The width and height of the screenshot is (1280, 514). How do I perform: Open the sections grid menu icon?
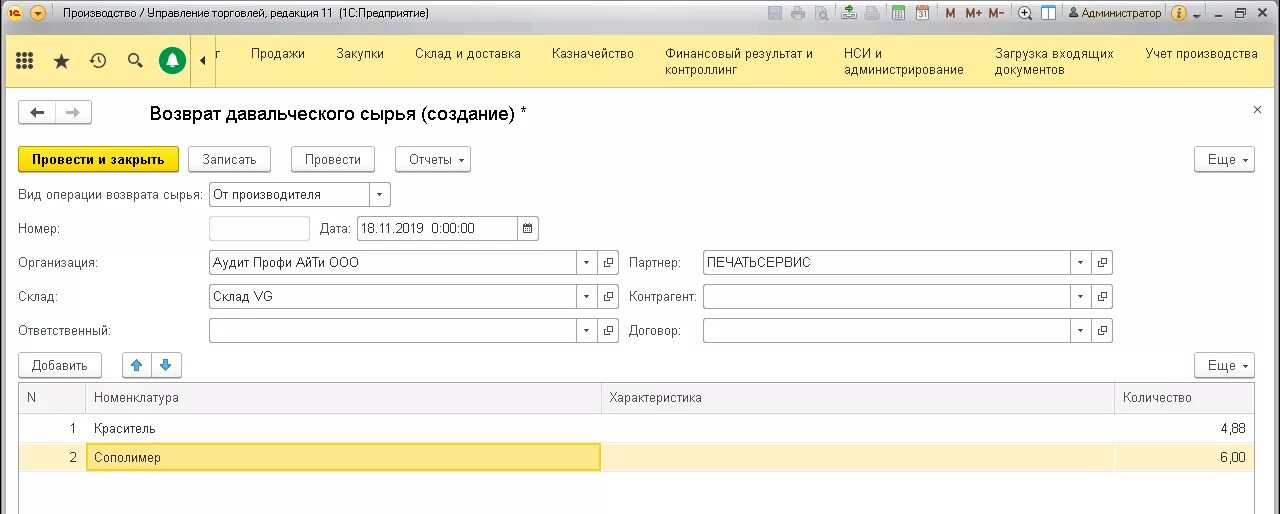25,61
